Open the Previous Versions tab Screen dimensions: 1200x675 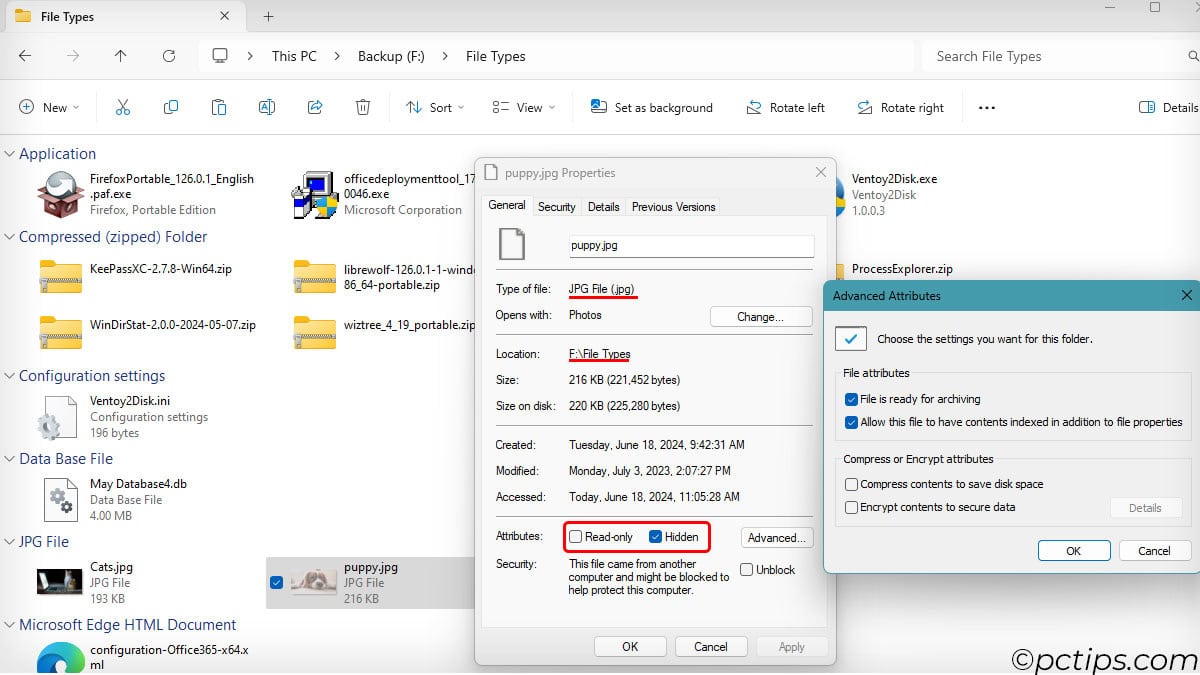point(673,207)
